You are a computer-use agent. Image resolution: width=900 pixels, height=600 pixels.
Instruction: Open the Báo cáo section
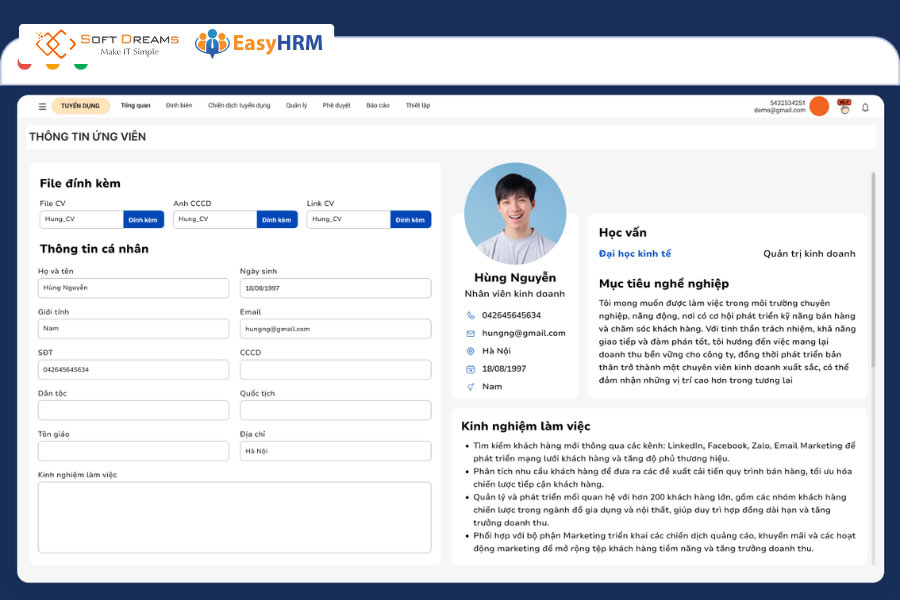378,104
